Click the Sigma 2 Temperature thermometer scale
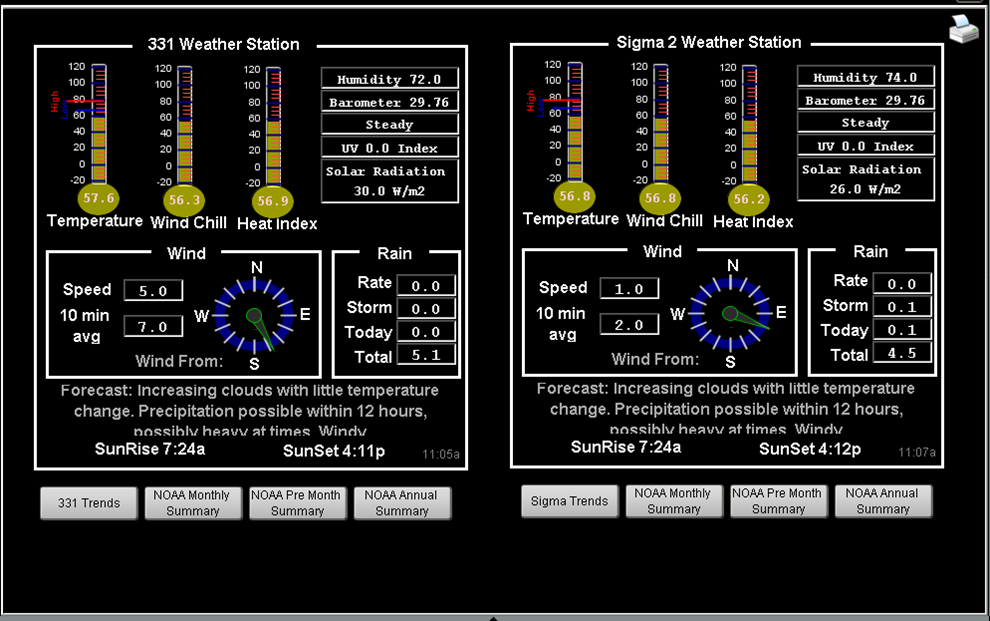Image resolution: width=990 pixels, height=621 pixels. pos(575,122)
